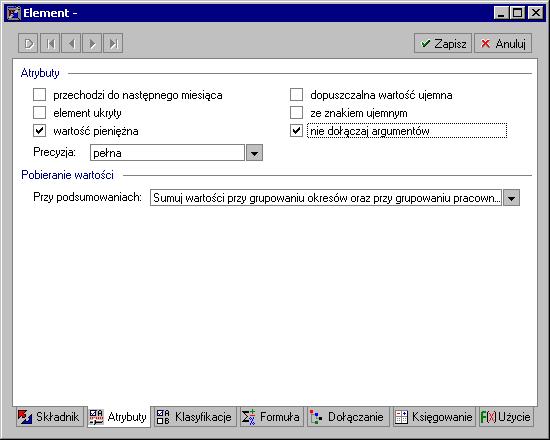
Task: Go to the previous record
Action: [71, 44]
